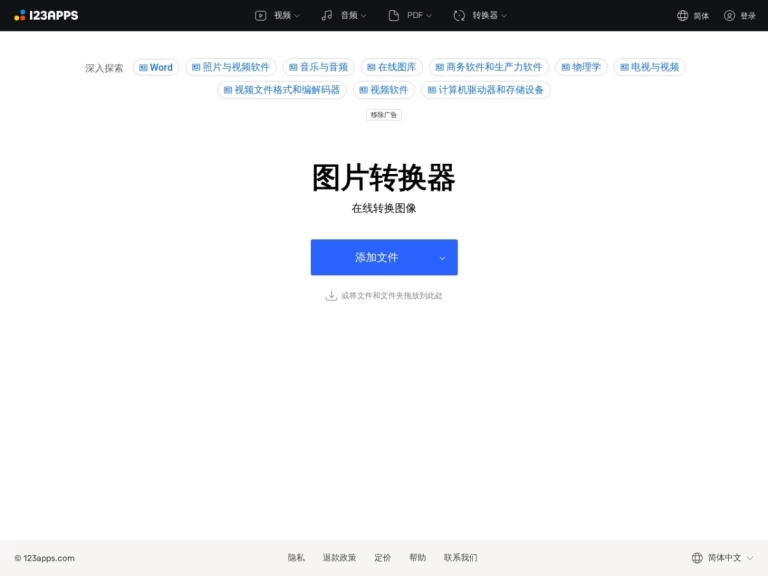This screenshot has height=576, width=768.
Task: Open the 视频文件格式和编解码器 topic chip
Action: tap(282, 90)
